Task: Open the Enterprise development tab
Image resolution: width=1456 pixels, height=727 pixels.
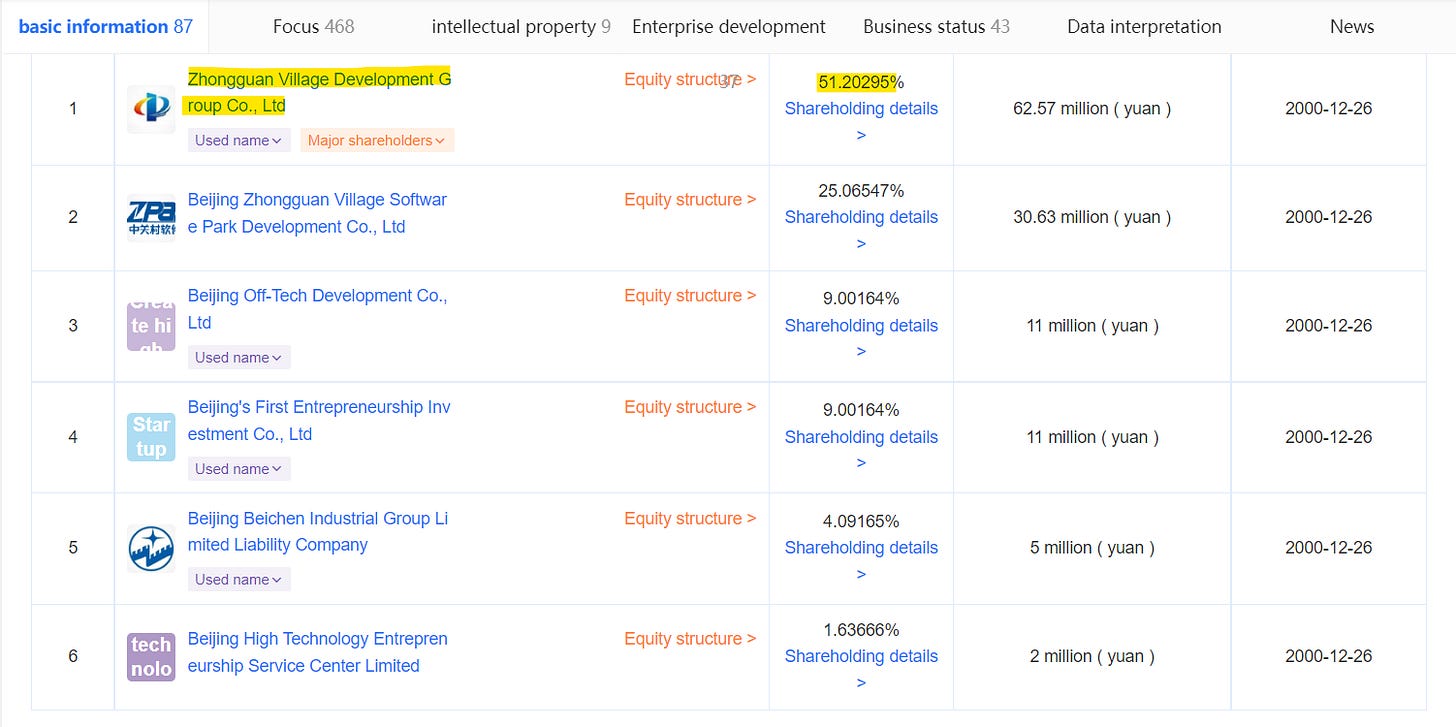Action: coord(729,27)
